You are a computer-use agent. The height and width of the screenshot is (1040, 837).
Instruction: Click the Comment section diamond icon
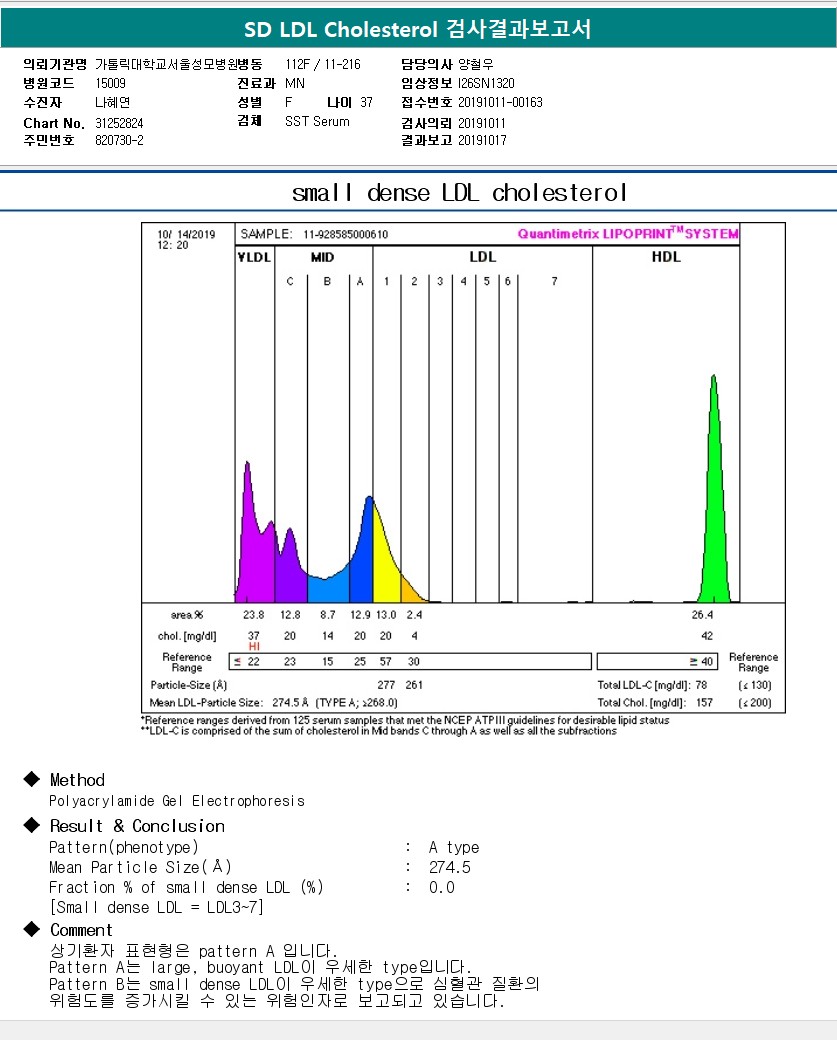tap(31, 929)
